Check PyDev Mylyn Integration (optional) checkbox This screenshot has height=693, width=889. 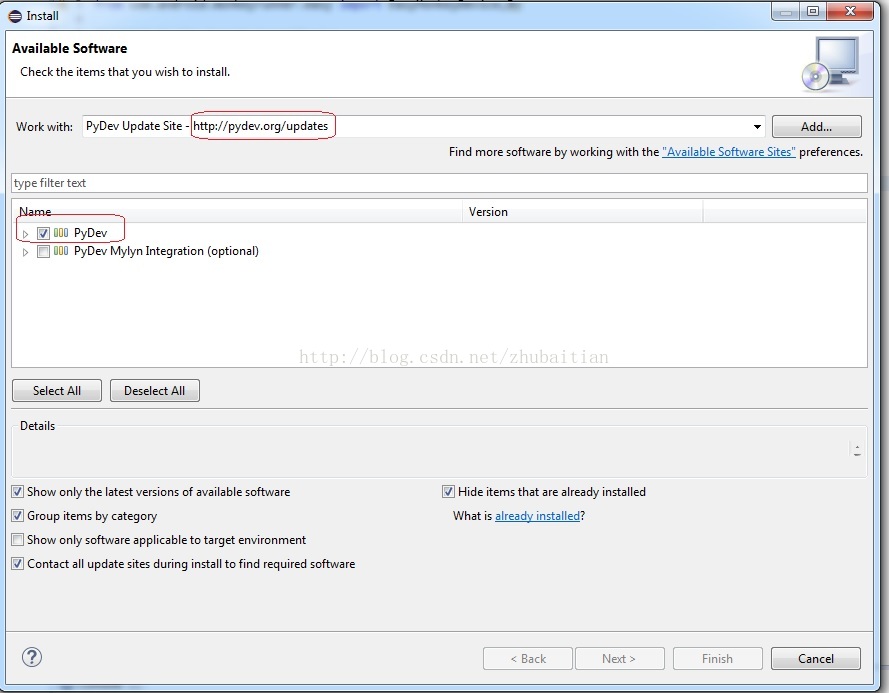pyautogui.click(x=43, y=251)
